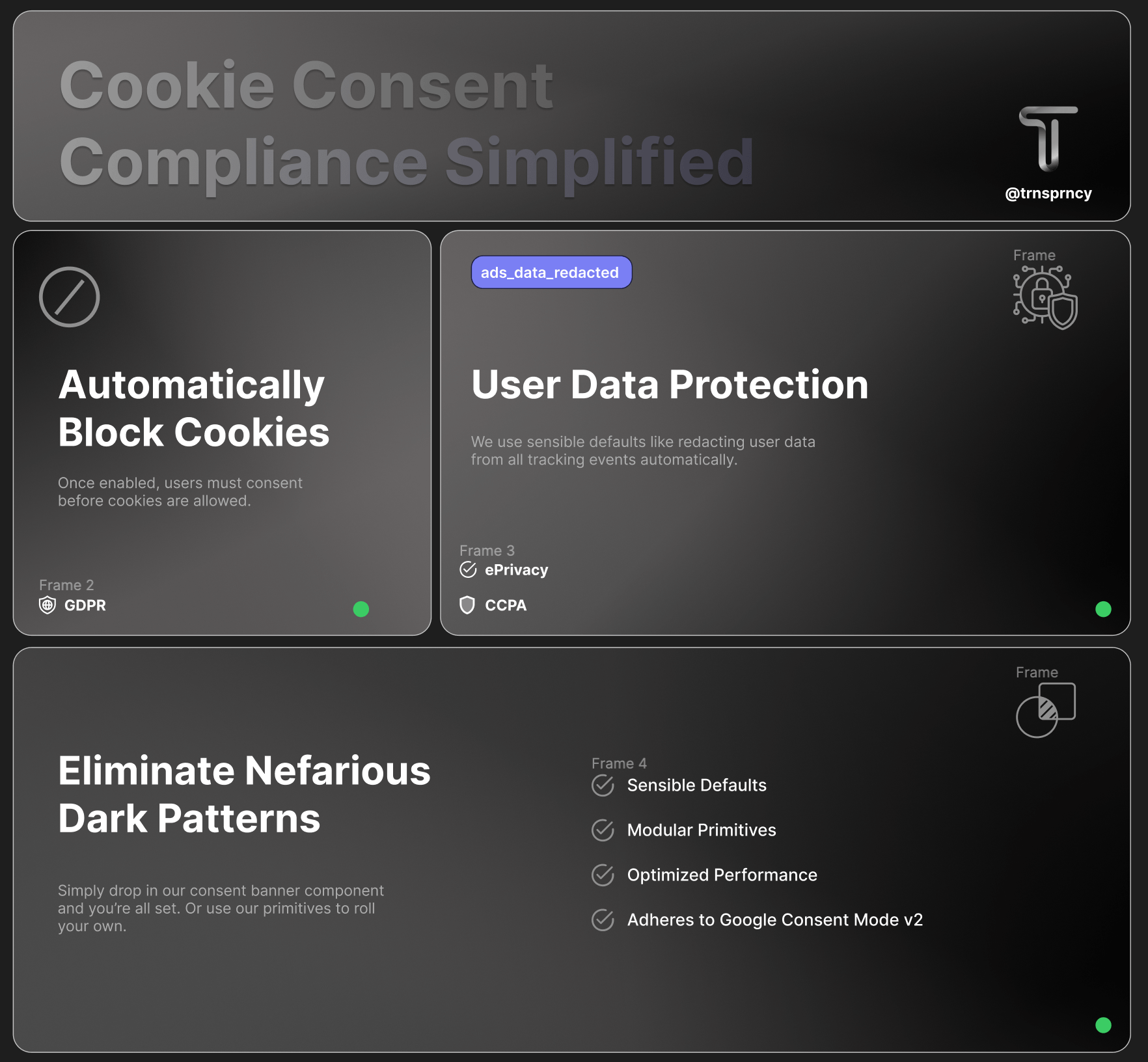
Task: Click green dot in Block Cookies card
Action: pos(361,609)
